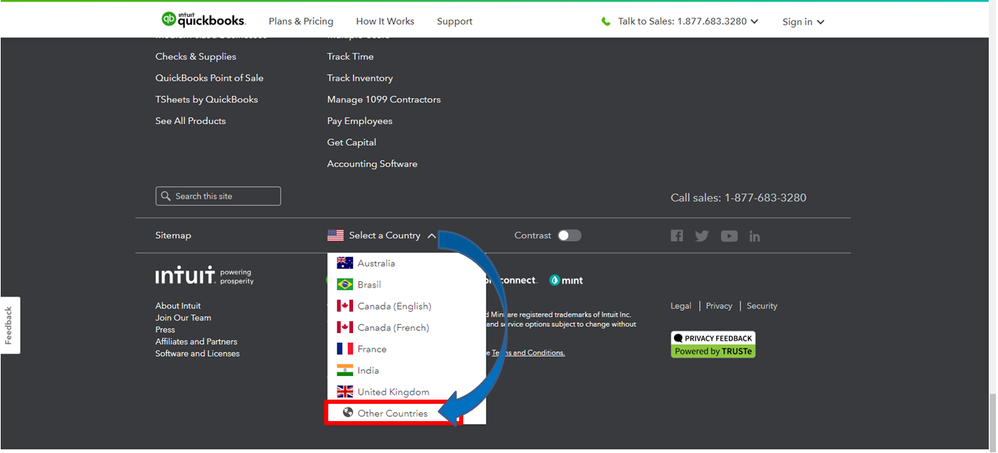Open Plans & Pricing in top navigation
998x453 pixels.
point(301,22)
